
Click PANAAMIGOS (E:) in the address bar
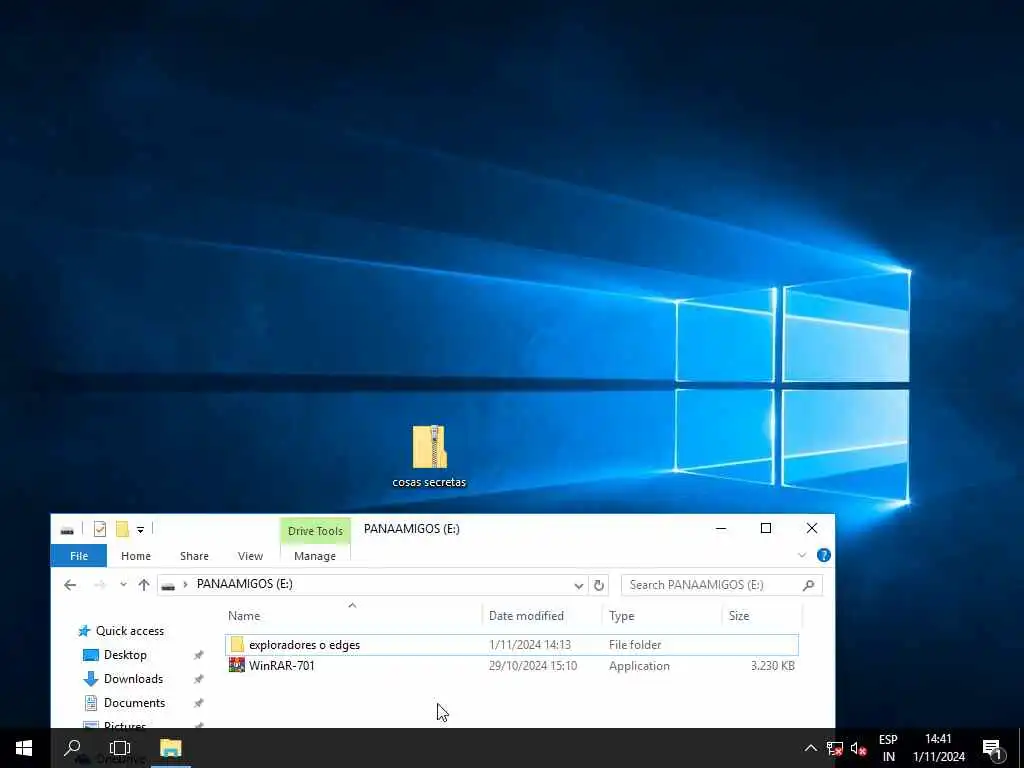coord(244,584)
